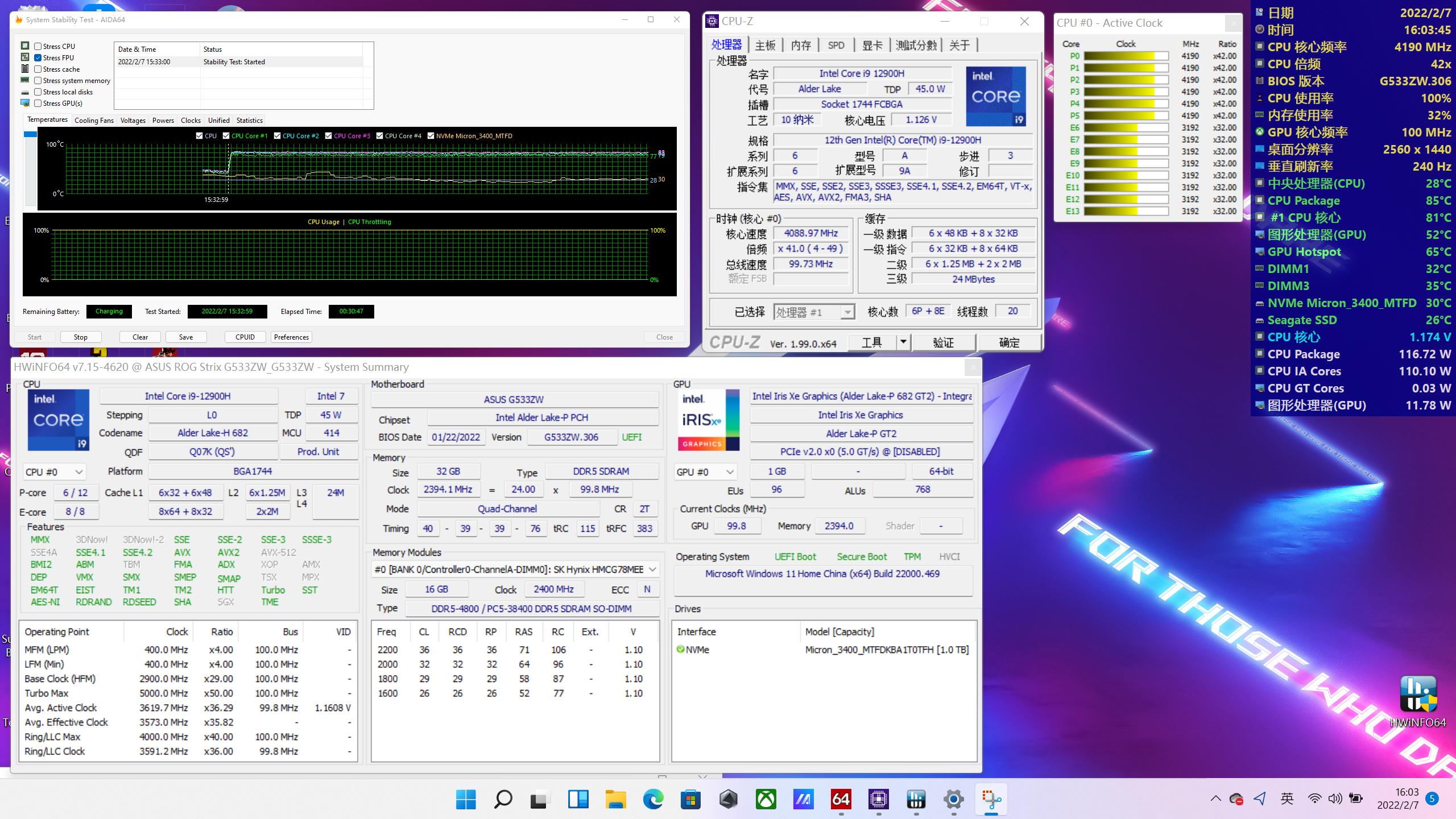Open the CPU #0 selector dropdown in HWiNFO64
Screen dimensions: 1456x819
click(x=78, y=471)
